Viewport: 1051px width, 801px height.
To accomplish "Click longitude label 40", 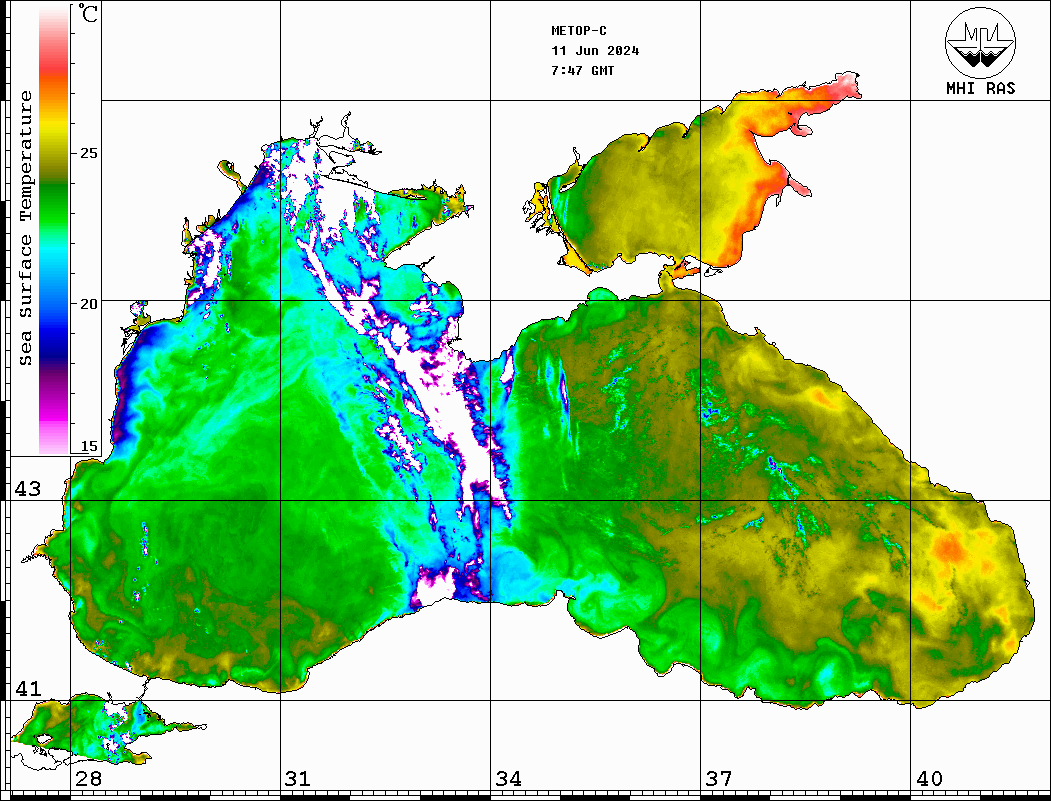I will (928, 778).
